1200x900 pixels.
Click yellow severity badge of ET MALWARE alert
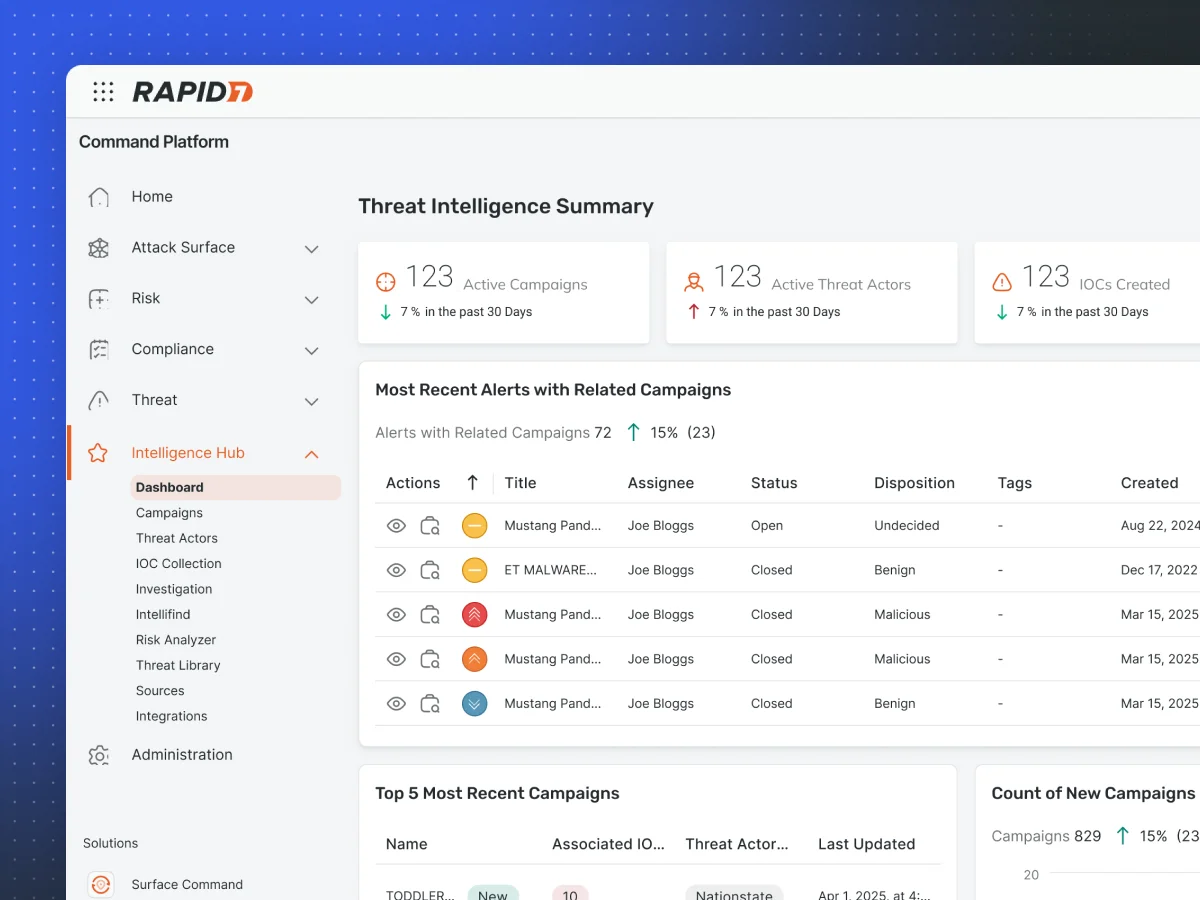pyautogui.click(x=474, y=570)
